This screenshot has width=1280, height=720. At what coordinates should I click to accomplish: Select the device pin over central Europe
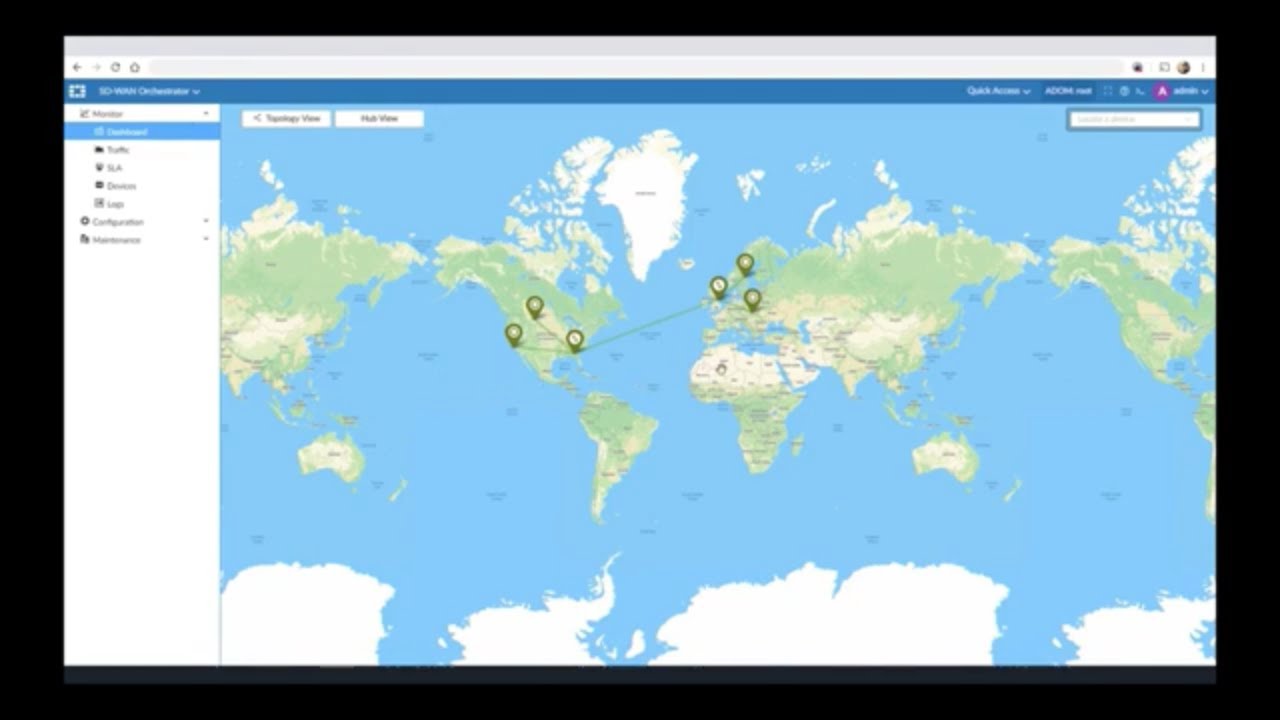coord(752,300)
